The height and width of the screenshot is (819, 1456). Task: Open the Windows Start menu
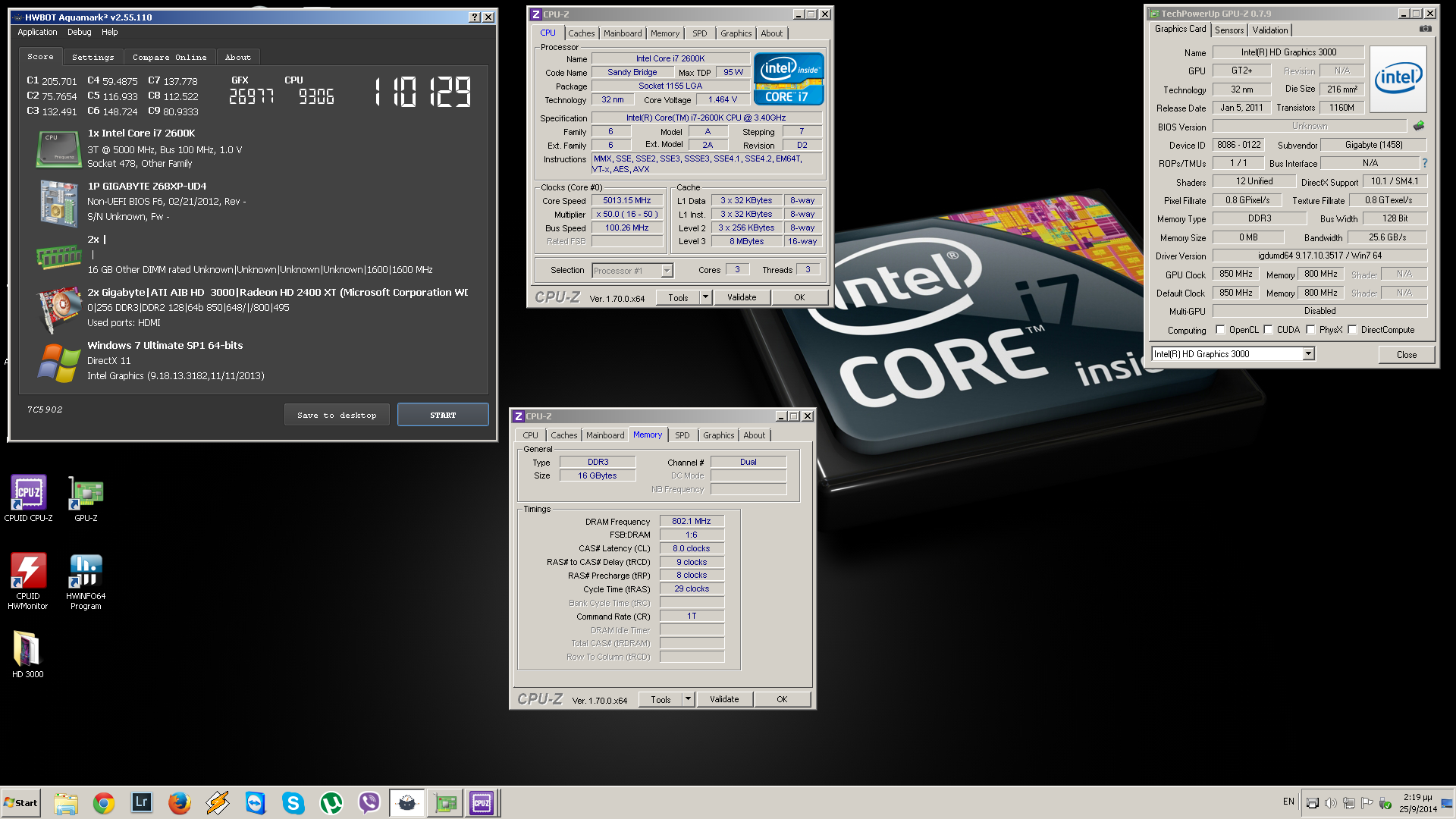tap(21, 802)
